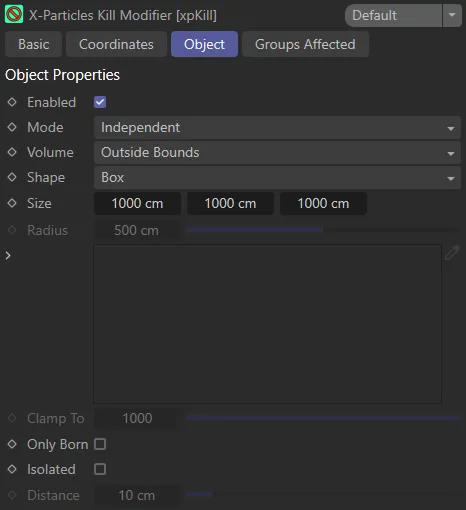Select the Object tab
The height and width of the screenshot is (510, 466).
click(x=204, y=44)
